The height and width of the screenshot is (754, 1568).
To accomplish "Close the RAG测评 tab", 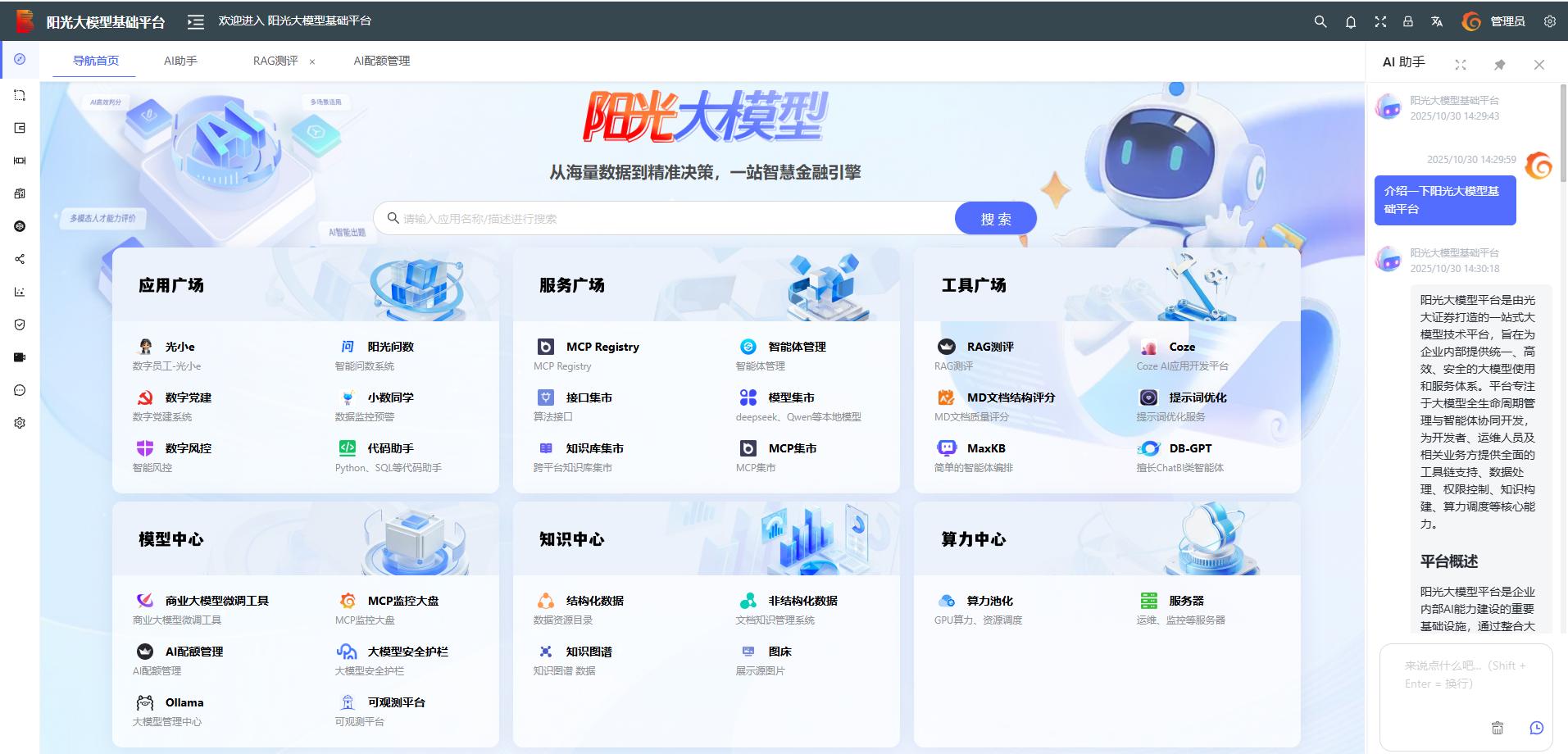I will 312,61.
